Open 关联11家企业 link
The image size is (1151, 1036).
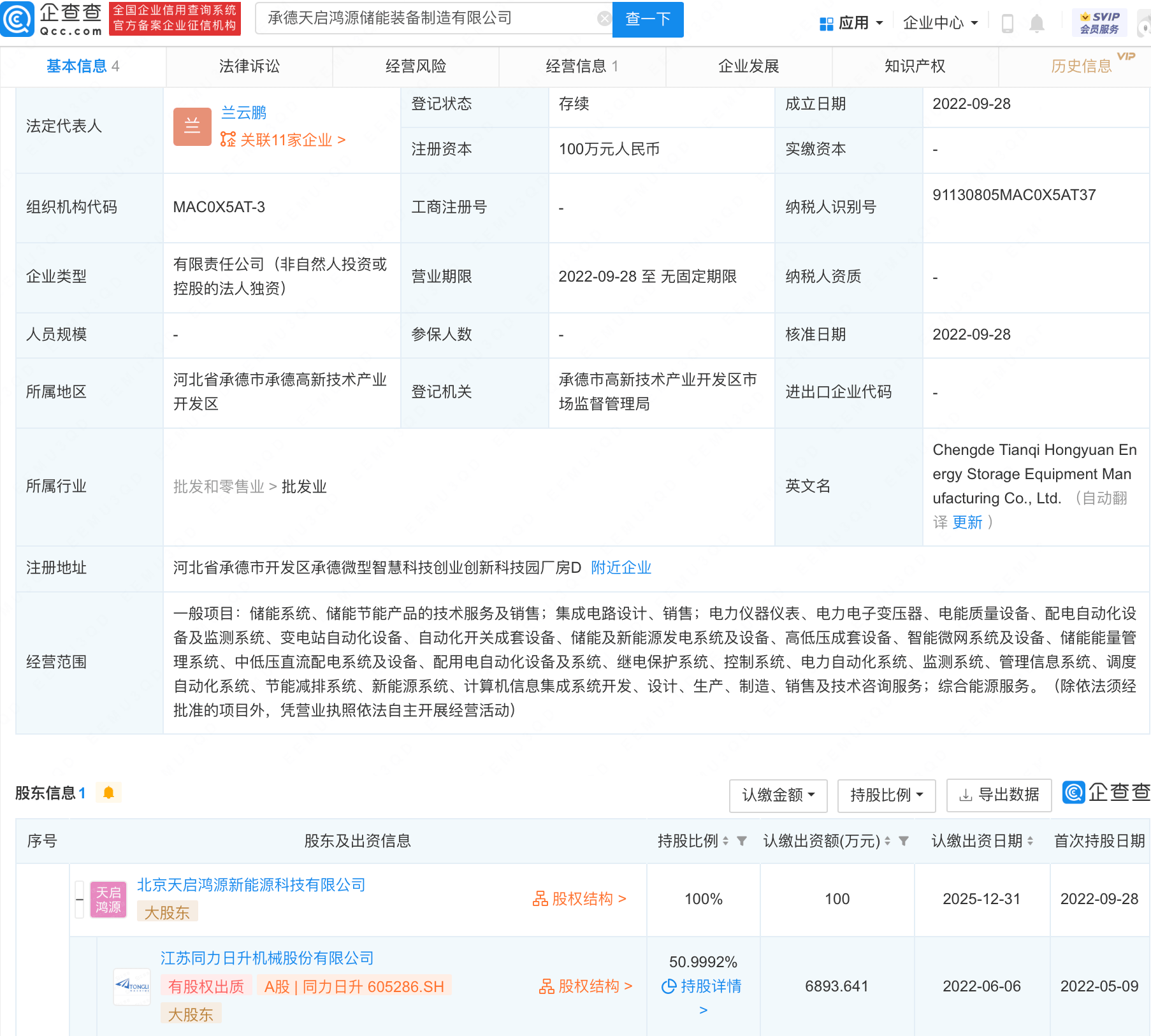point(283,140)
